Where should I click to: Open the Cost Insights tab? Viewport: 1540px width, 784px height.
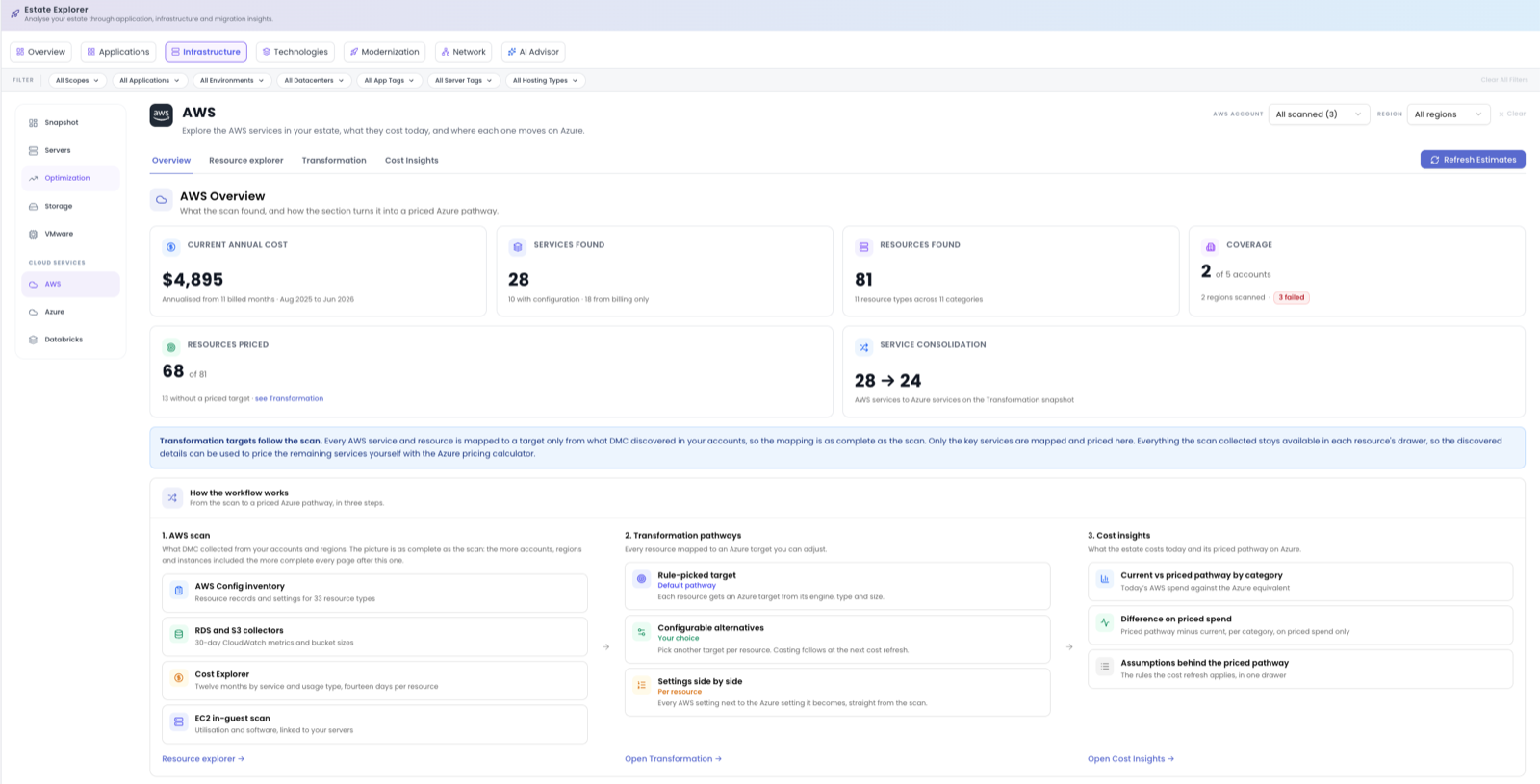[x=412, y=161]
